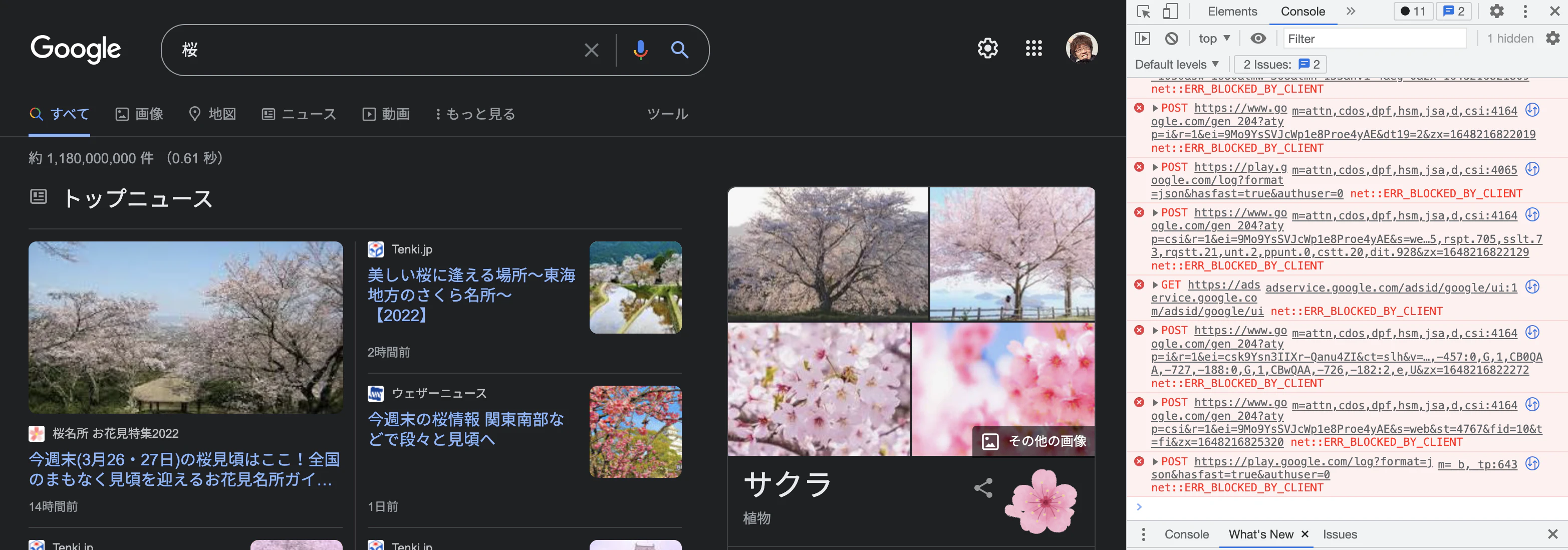This screenshot has height=550, width=1568.
Task: Open Google settings gear icon
Action: [x=987, y=48]
